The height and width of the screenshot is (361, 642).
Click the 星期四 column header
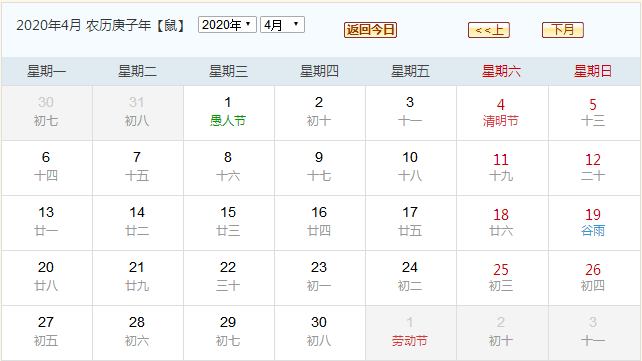(x=319, y=71)
